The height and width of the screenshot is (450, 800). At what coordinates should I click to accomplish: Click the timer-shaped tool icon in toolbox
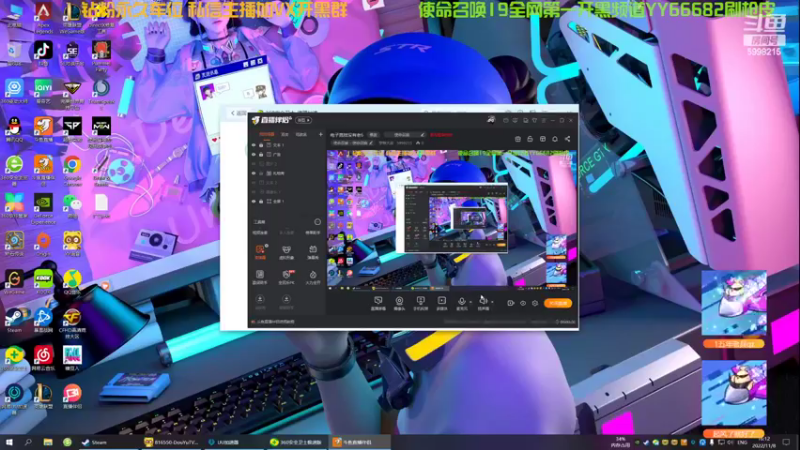[x=313, y=274]
